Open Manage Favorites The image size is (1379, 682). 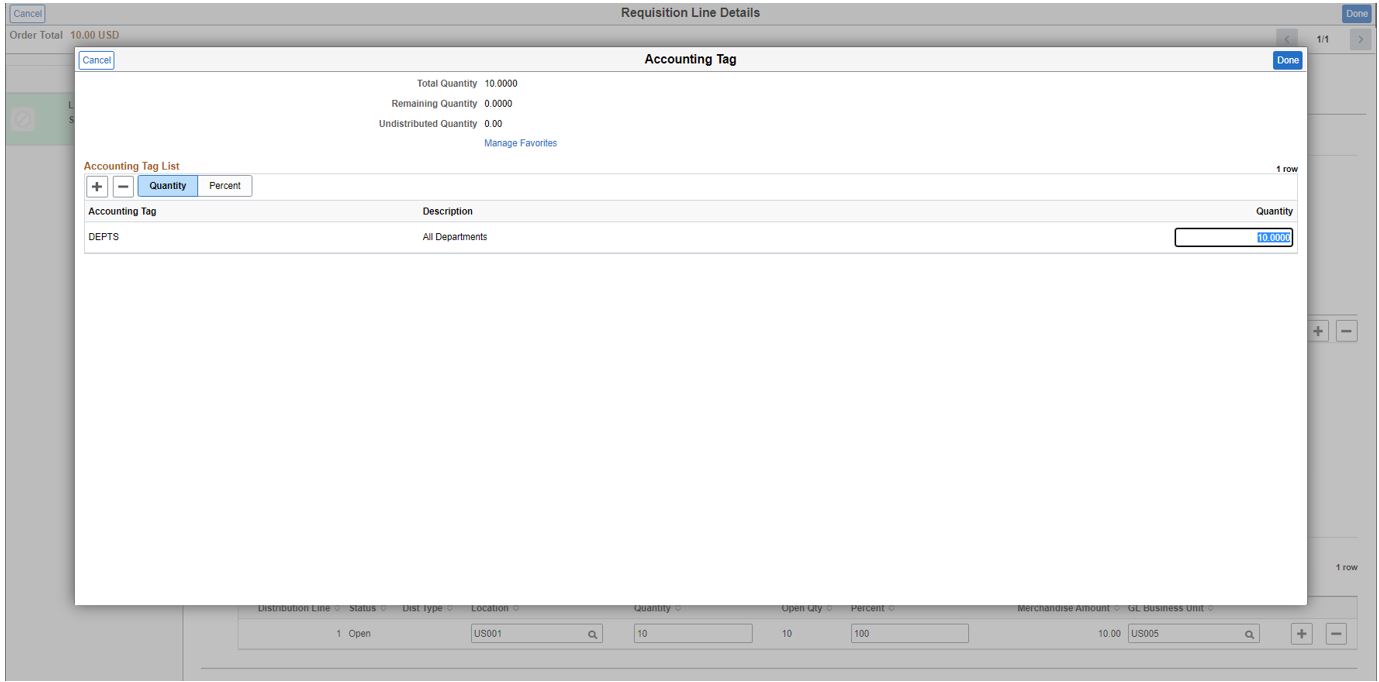(521, 143)
